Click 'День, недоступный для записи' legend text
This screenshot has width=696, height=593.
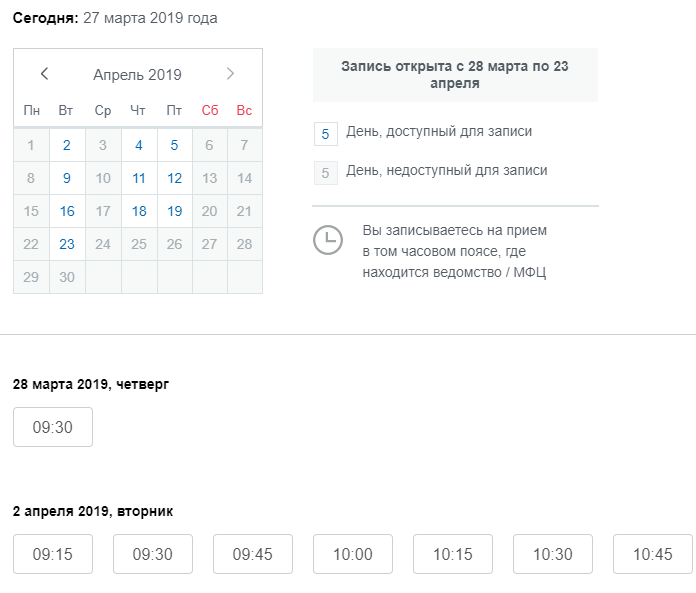pos(447,170)
